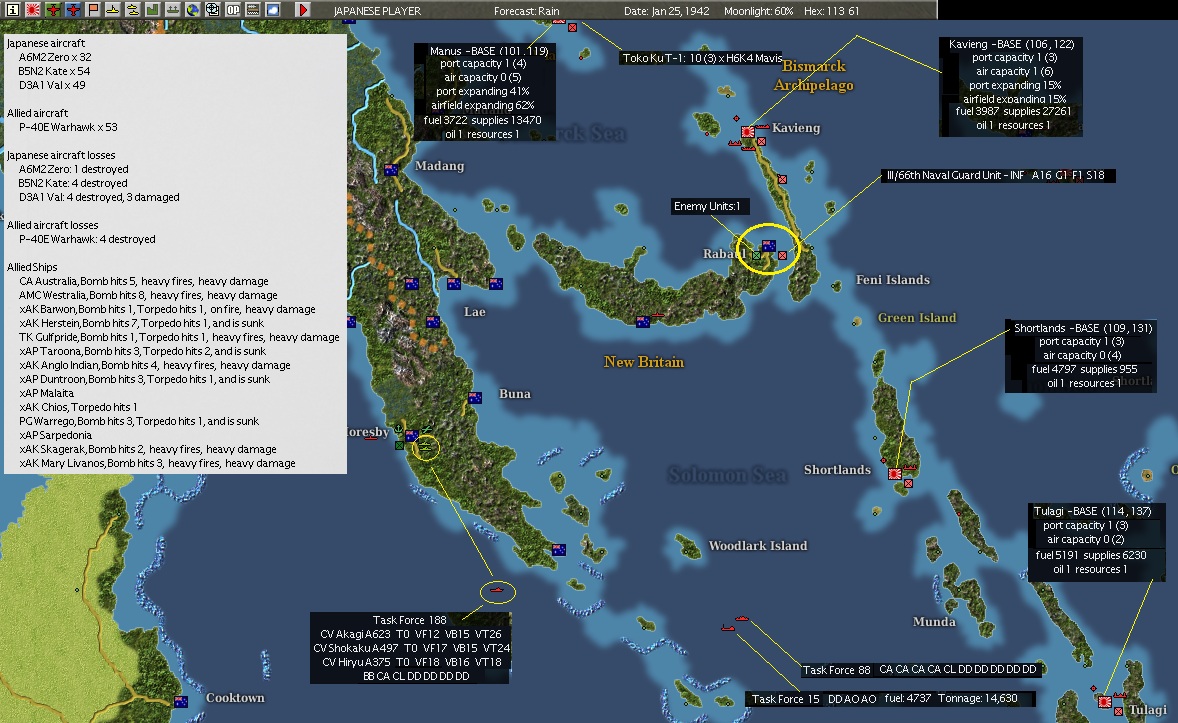Click the Date: Jan 25, 1942 text

pos(667,11)
